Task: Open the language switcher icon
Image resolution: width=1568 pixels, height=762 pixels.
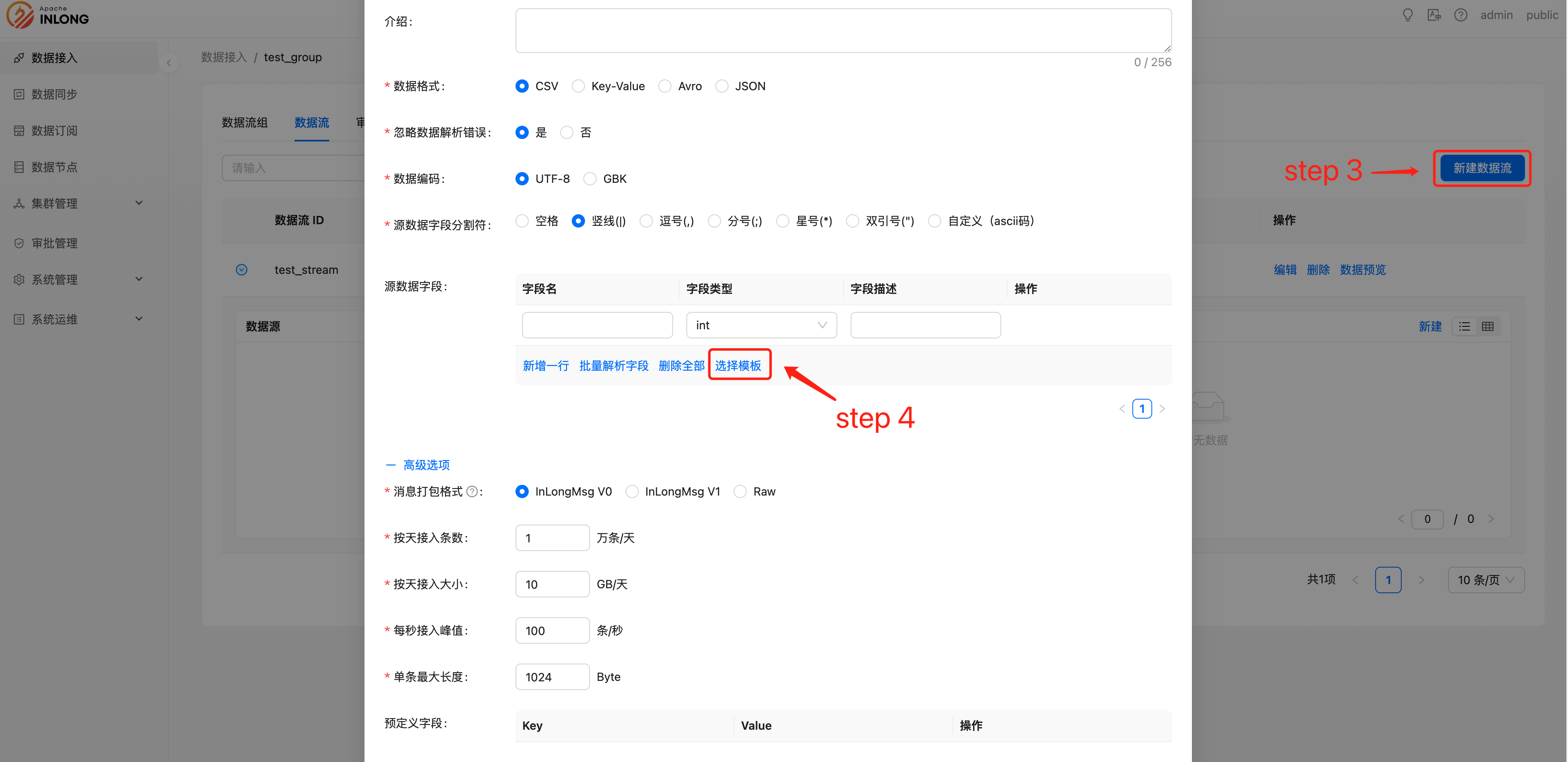Action: click(x=1434, y=14)
